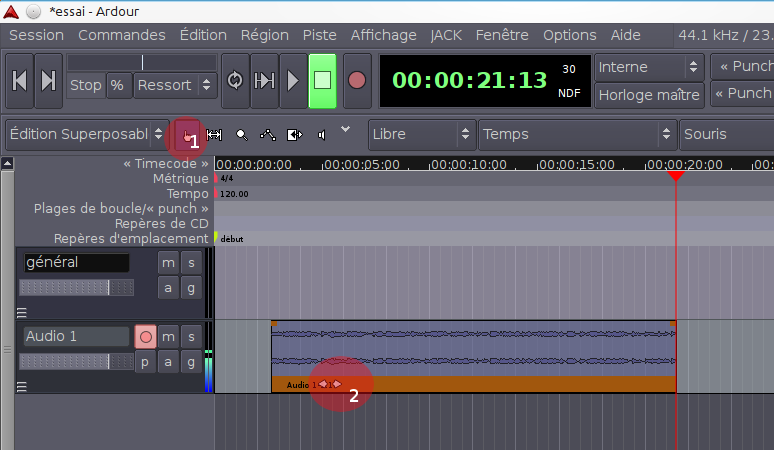Start playback with the Play button

click(x=293, y=81)
